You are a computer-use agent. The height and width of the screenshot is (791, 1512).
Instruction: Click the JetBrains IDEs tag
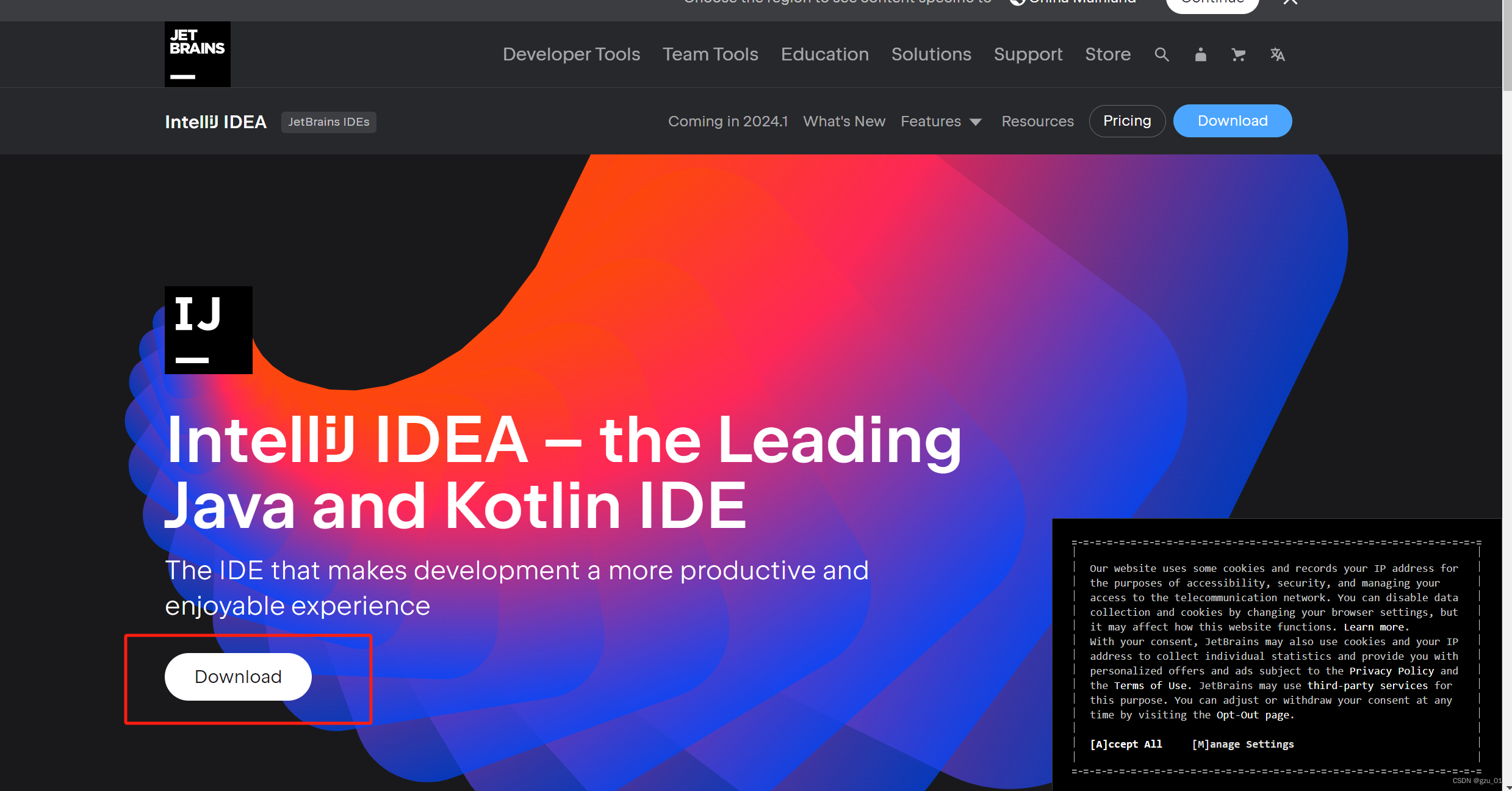[329, 122]
